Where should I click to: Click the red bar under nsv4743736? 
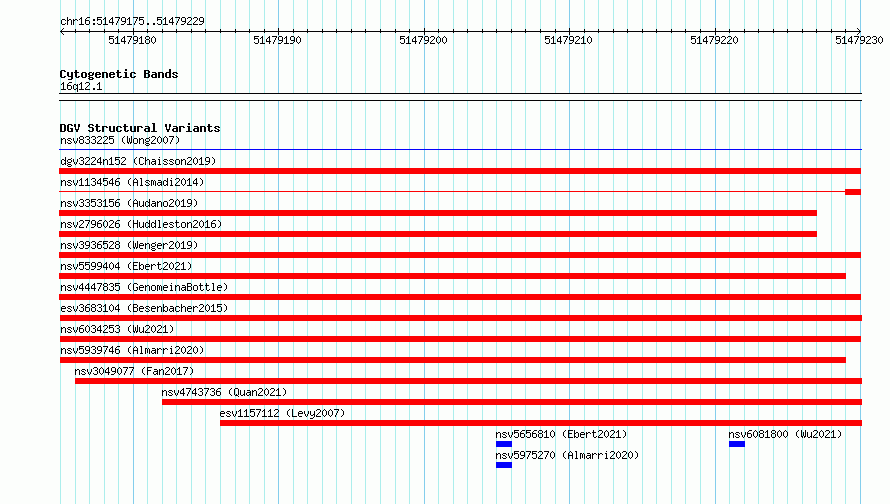(512, 402)
